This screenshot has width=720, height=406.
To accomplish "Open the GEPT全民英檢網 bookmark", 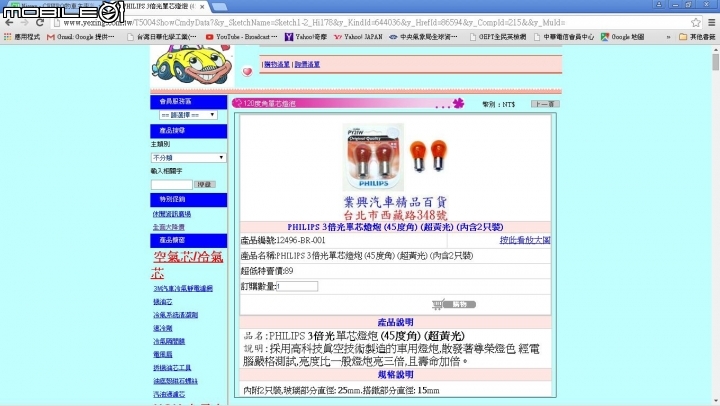I will click(498, 37).
